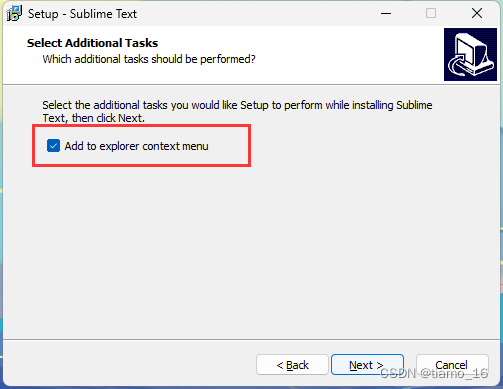This screenshot has height=389, width=503.
Task: Minimize the Setup window
Action: [x=386, y=13]
